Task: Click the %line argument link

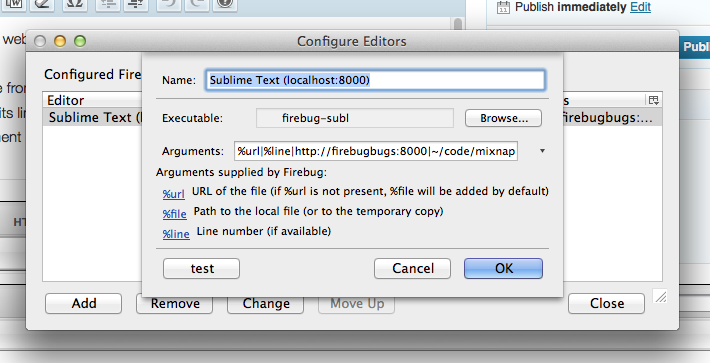Action: 176,234
